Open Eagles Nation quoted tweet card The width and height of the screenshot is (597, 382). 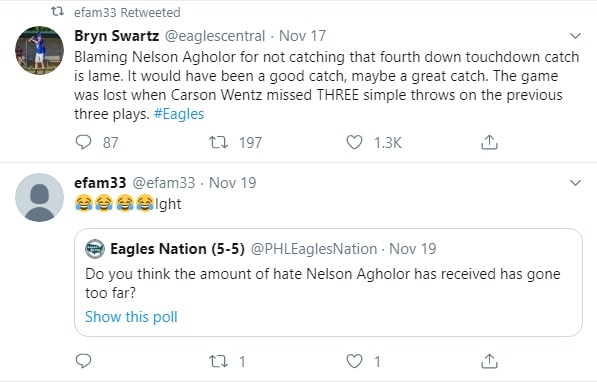(328, 282)
